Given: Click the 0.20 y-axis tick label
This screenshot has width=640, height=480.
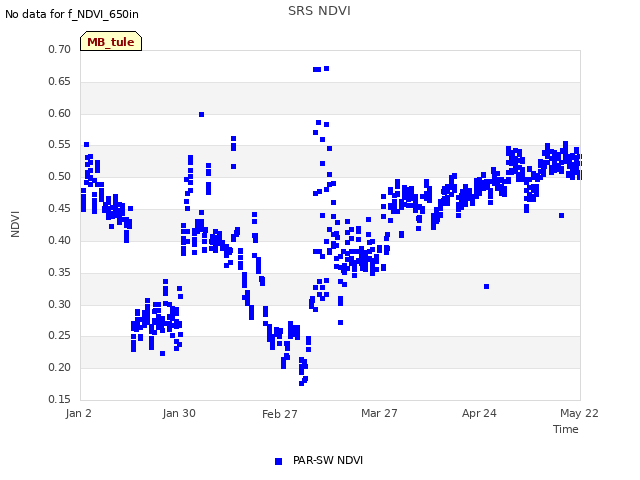Looking at the screenshot, I should [x=60, y=367].
